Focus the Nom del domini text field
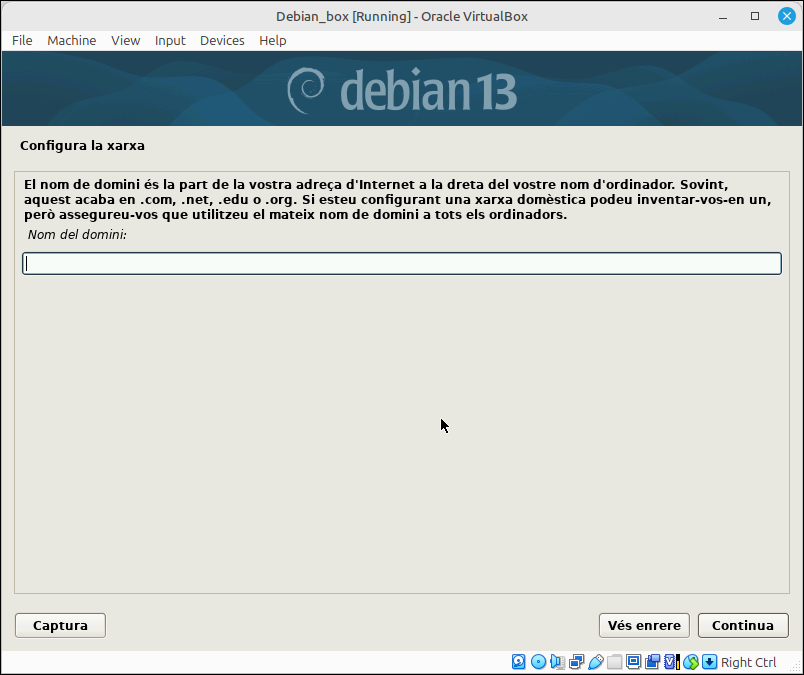This screenshot has height=675, width=804. (x=402, y=263)
